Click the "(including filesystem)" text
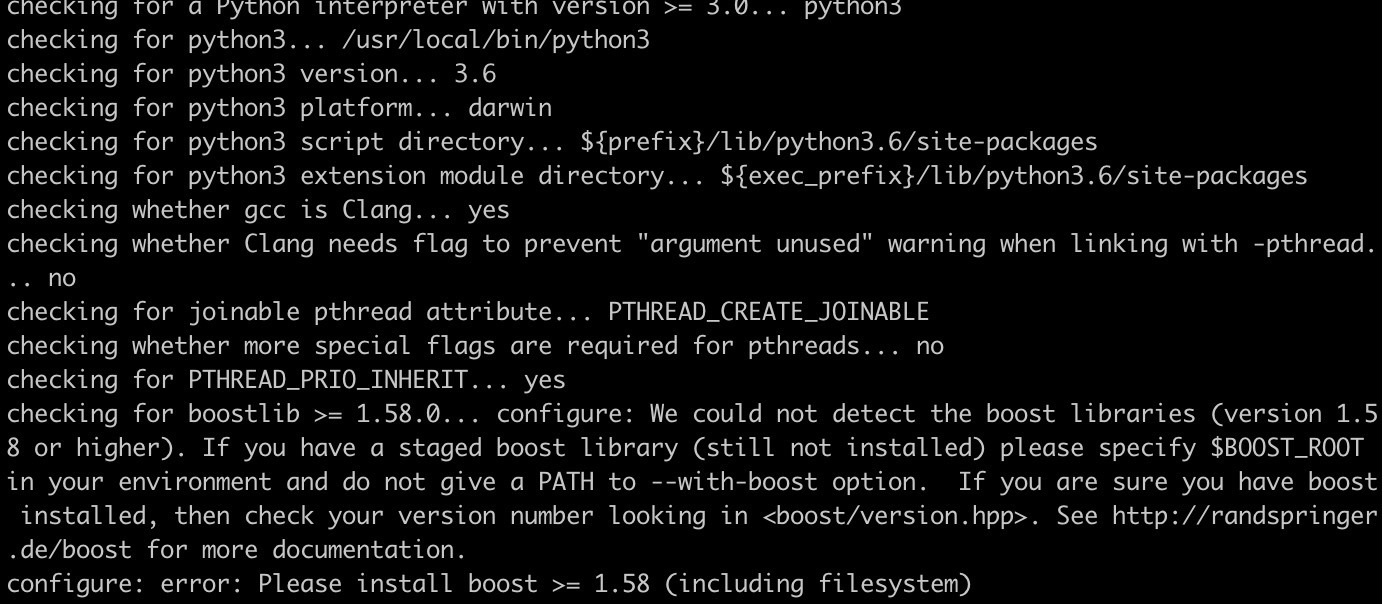The height and width of the screenshot is (604, 1385). coord(818,584)
